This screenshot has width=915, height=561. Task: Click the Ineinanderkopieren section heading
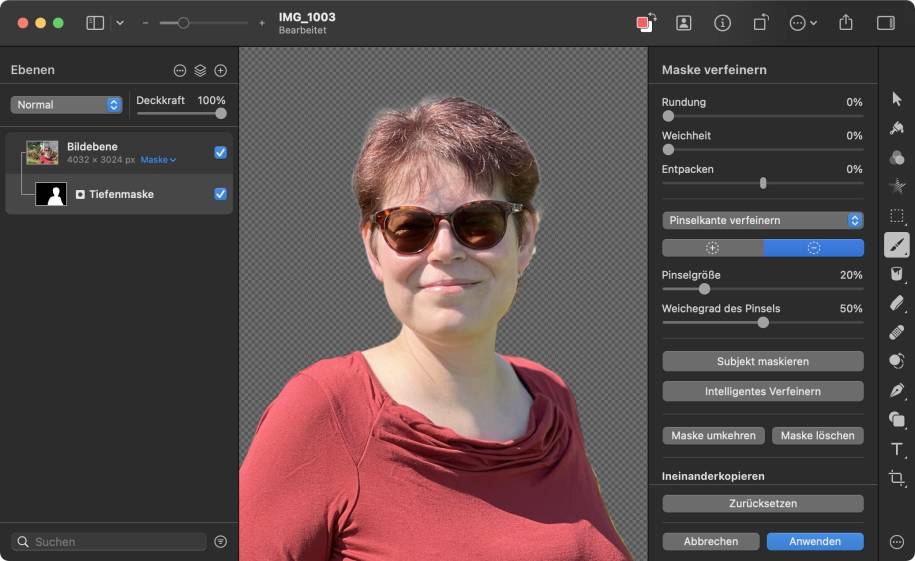point(713,476)
